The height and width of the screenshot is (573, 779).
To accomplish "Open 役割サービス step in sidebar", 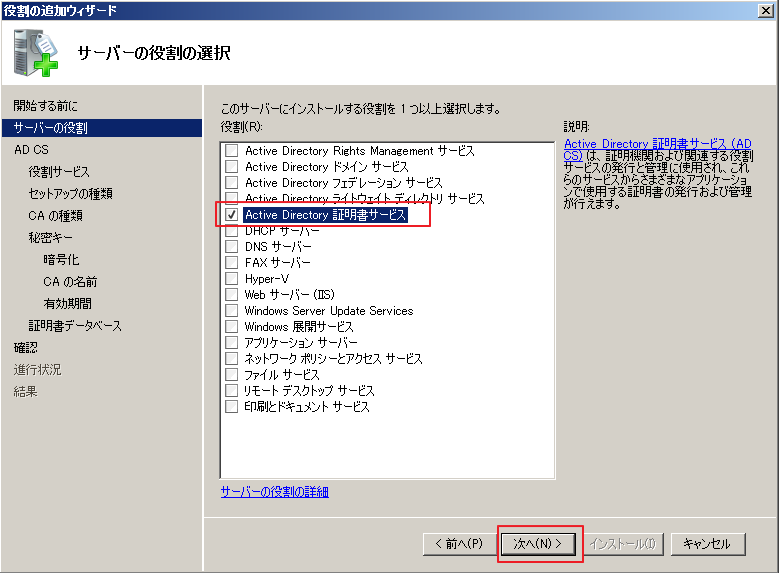I will click(59, 171).
